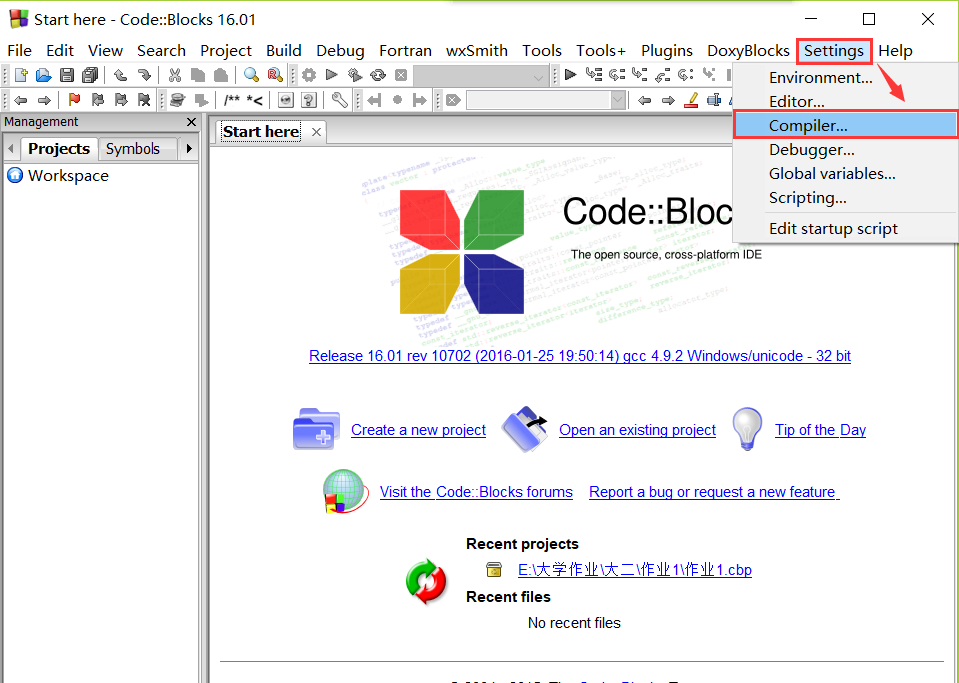Choose Scripting... menu entry
The width and height of the screenshot is (959, 683).
(845, 198)
